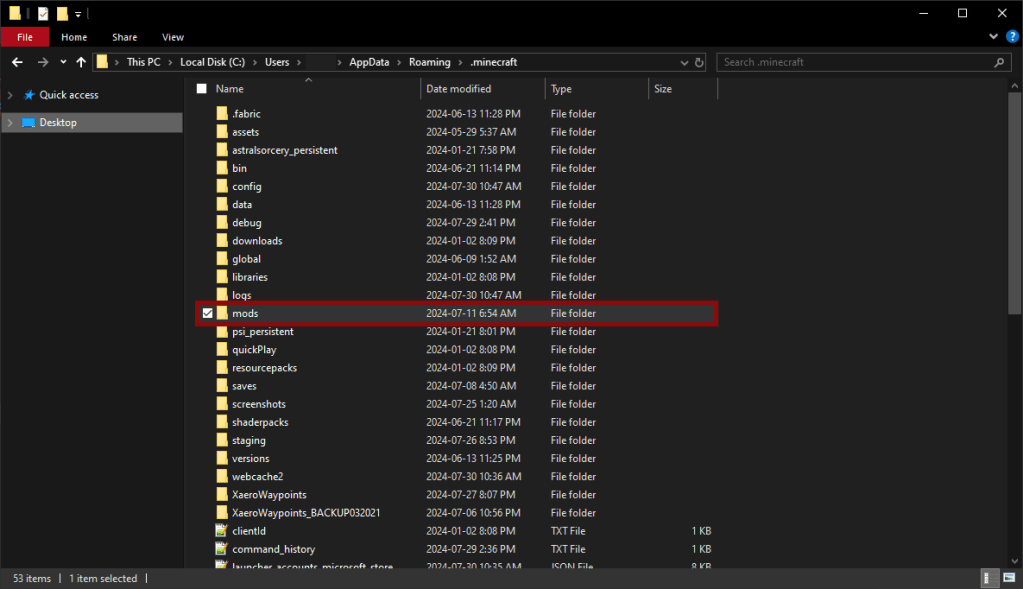
Task: Toggle the select-all checkbox beside Name
Action: coord(202,89)
